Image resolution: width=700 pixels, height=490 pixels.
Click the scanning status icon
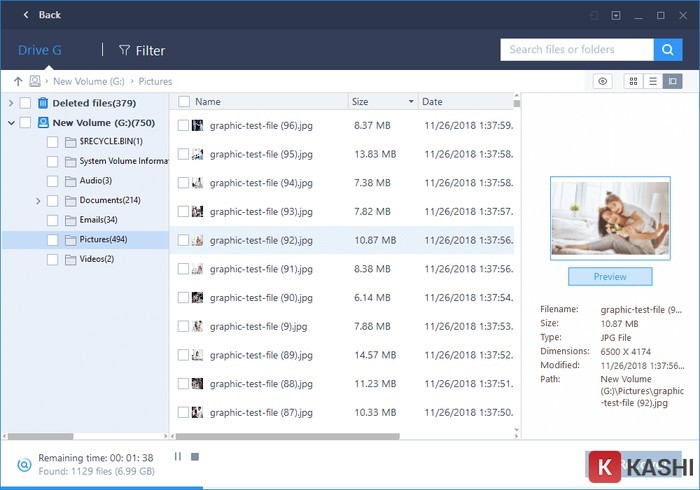coord(24,465)
